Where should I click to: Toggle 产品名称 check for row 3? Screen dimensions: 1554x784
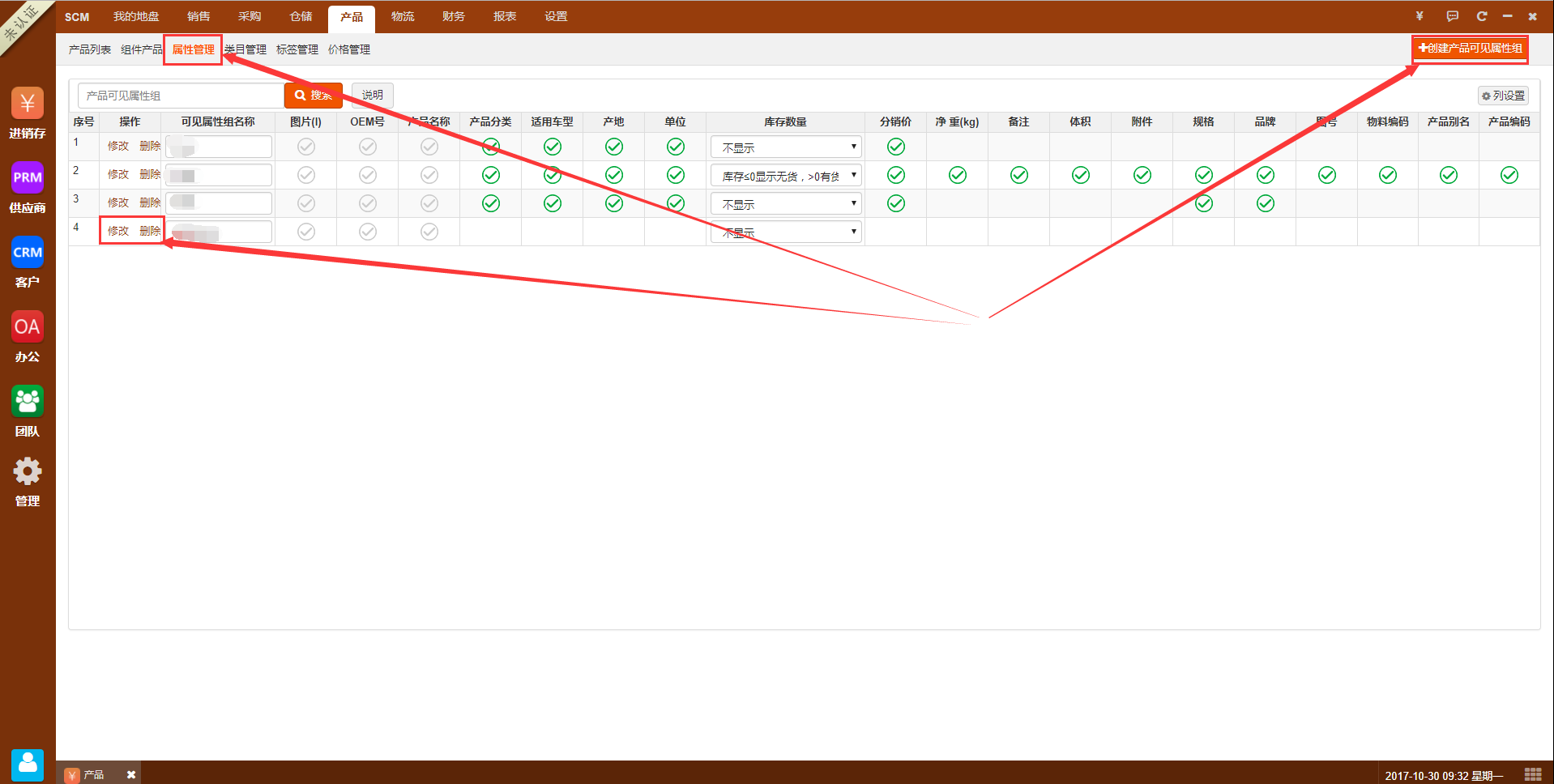tap(429, 203)
